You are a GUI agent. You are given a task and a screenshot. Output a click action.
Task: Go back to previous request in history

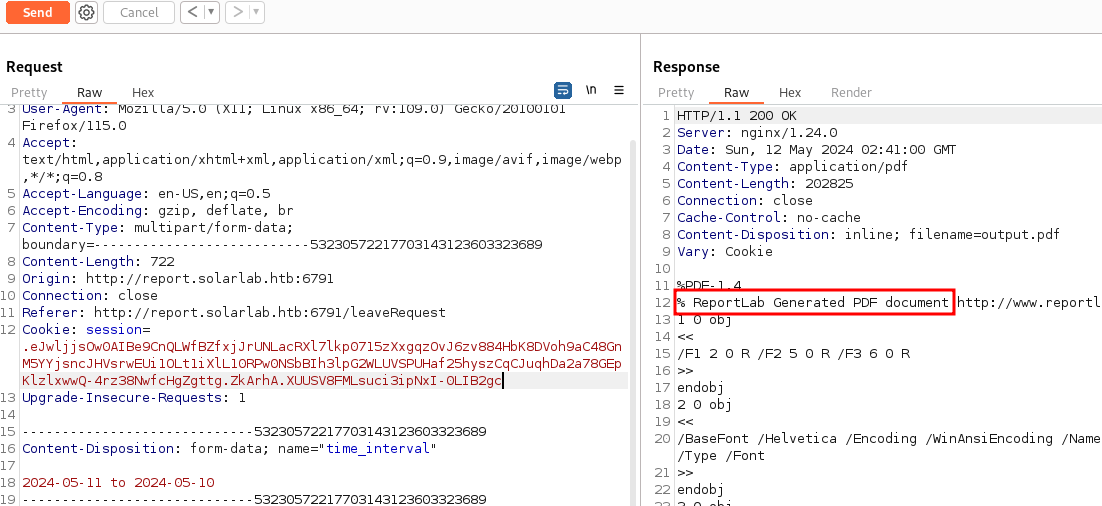192,13
